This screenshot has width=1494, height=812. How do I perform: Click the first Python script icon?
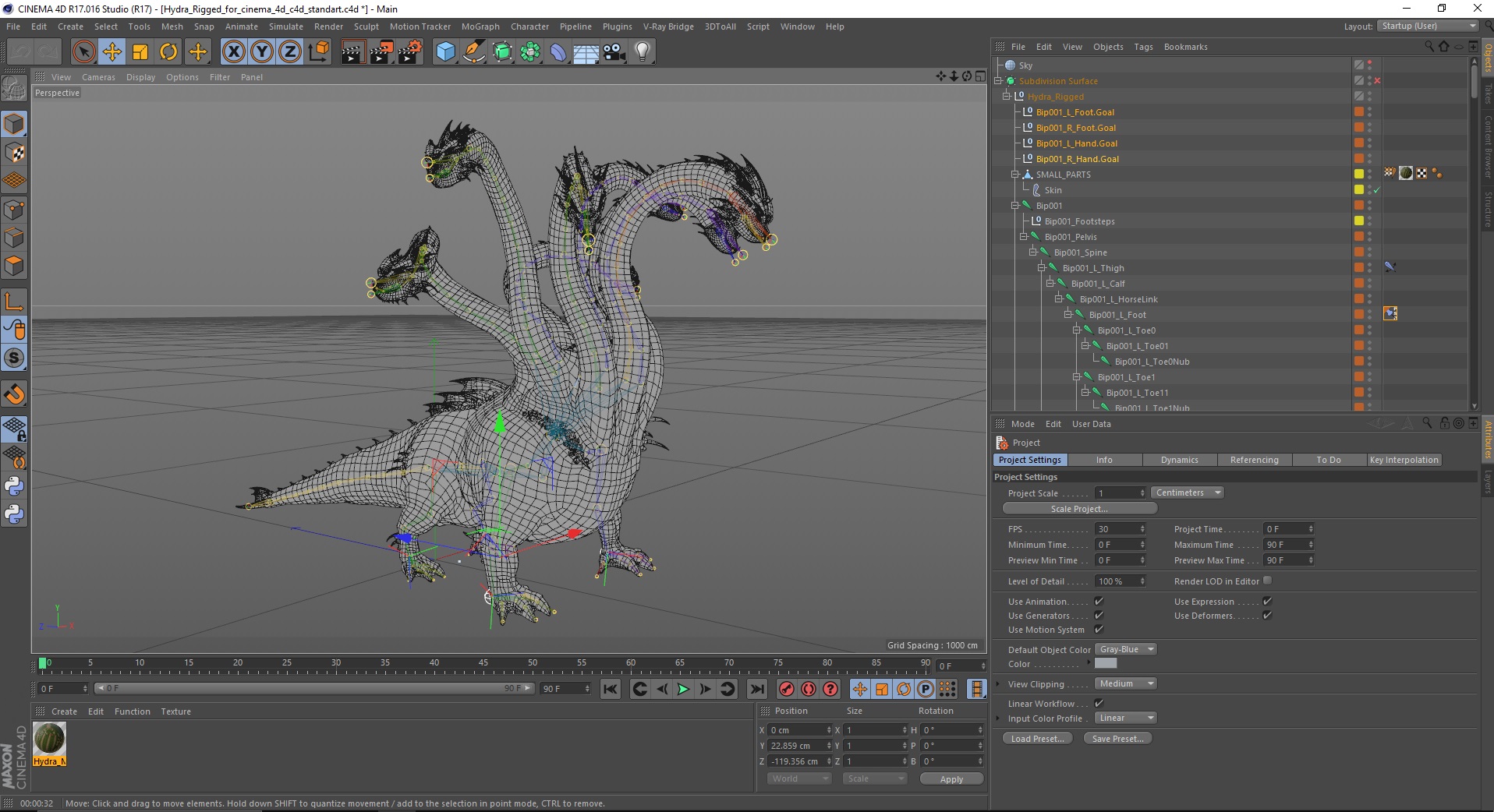pyautogui.click(x=14, y=486)
